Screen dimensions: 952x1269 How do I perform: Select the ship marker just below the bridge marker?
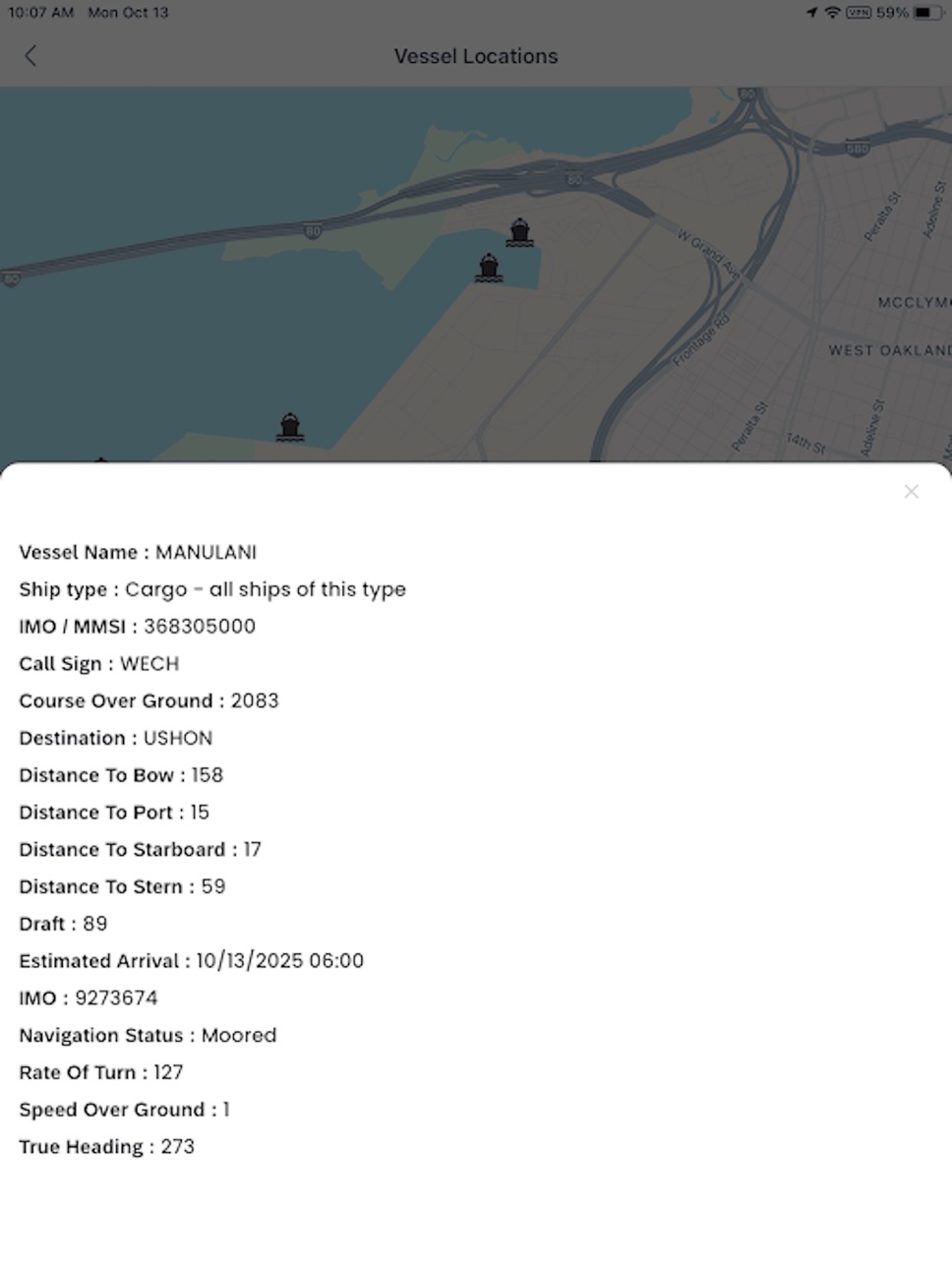pos(489,268)
